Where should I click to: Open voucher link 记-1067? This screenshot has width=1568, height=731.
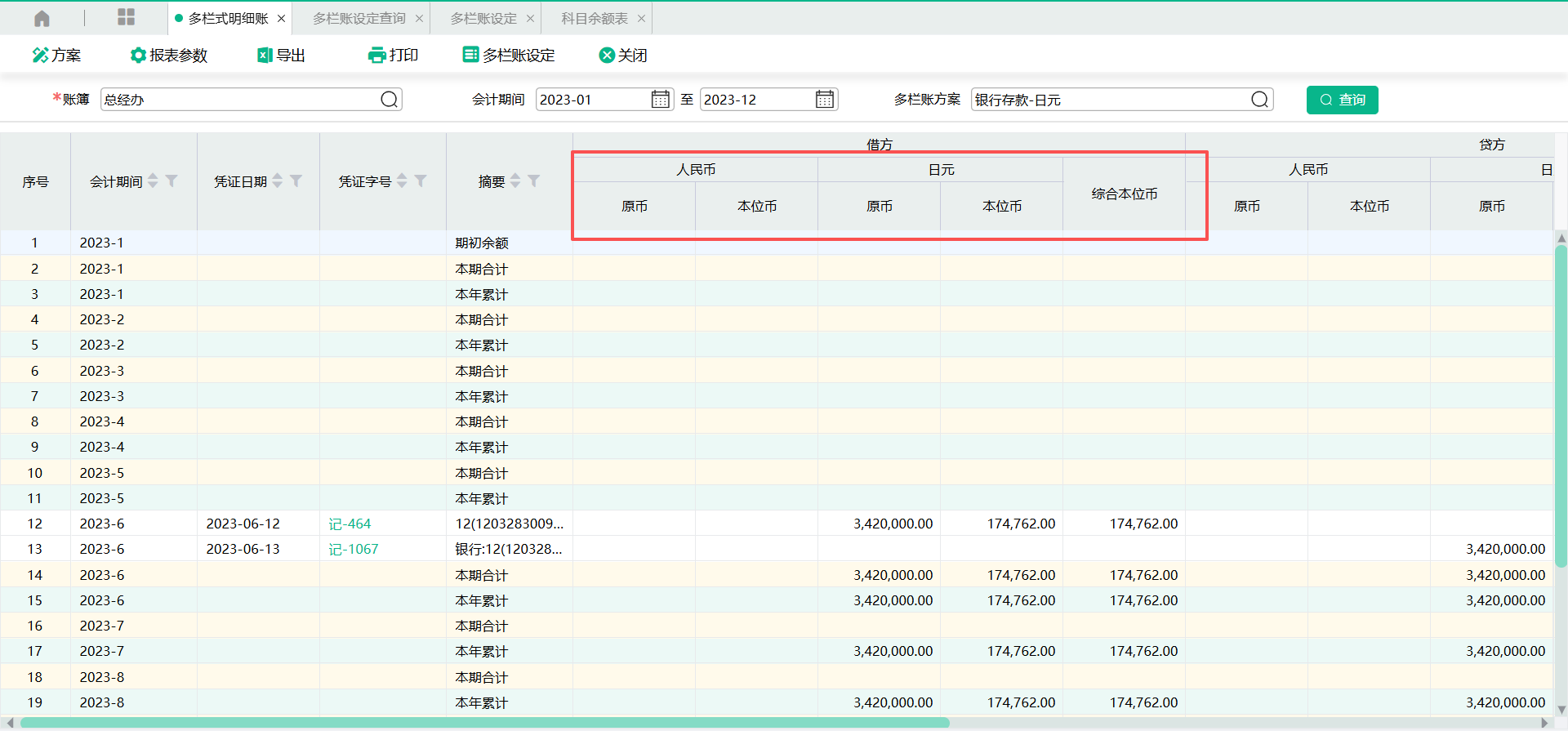353,549
